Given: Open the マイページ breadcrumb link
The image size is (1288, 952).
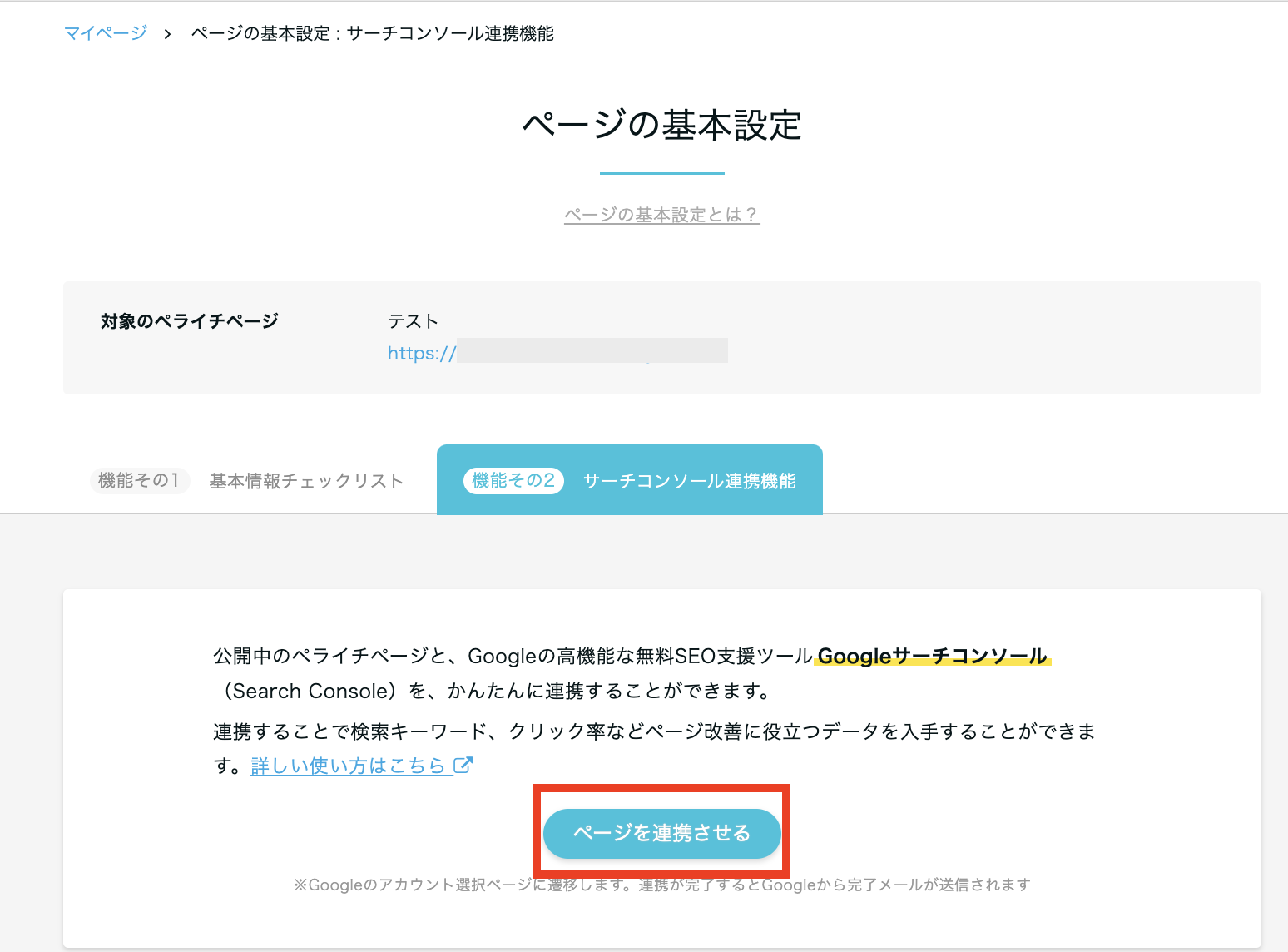Looking at the screenshot, I should click(106, 33).
